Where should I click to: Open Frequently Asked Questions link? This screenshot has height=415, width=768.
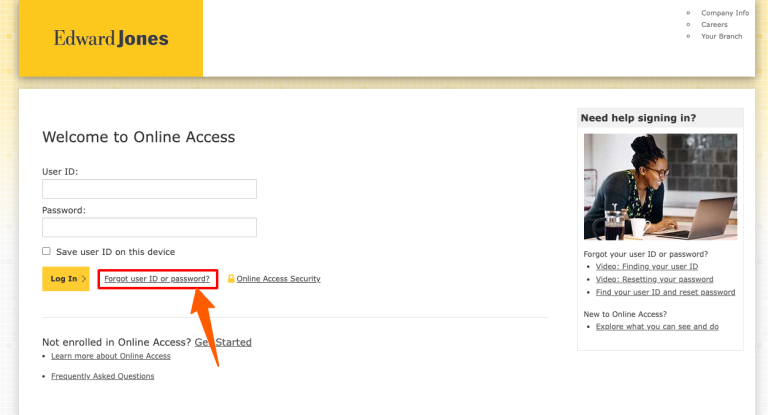coord(102,376)
